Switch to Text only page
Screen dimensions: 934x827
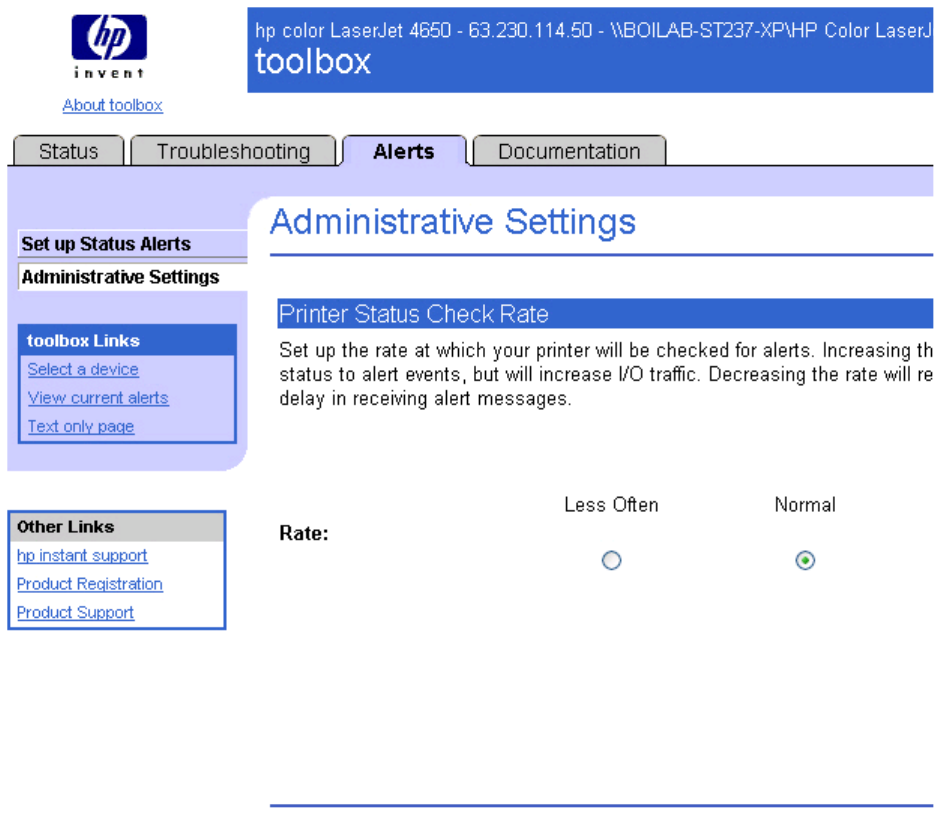tap(81, 427)
